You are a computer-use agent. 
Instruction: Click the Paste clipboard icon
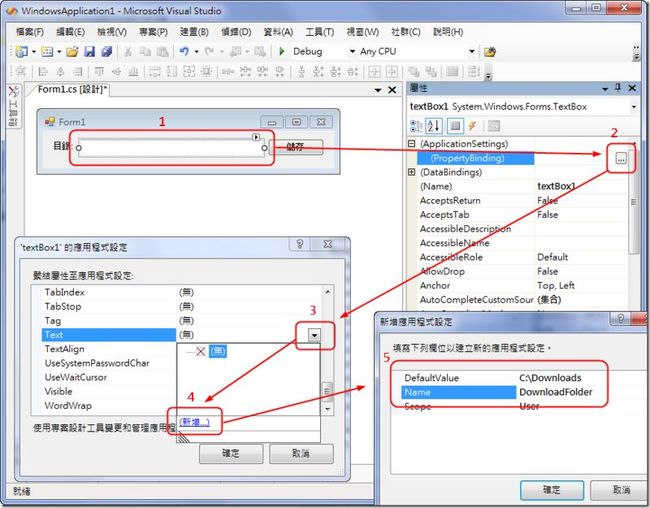tap(162, 51)
